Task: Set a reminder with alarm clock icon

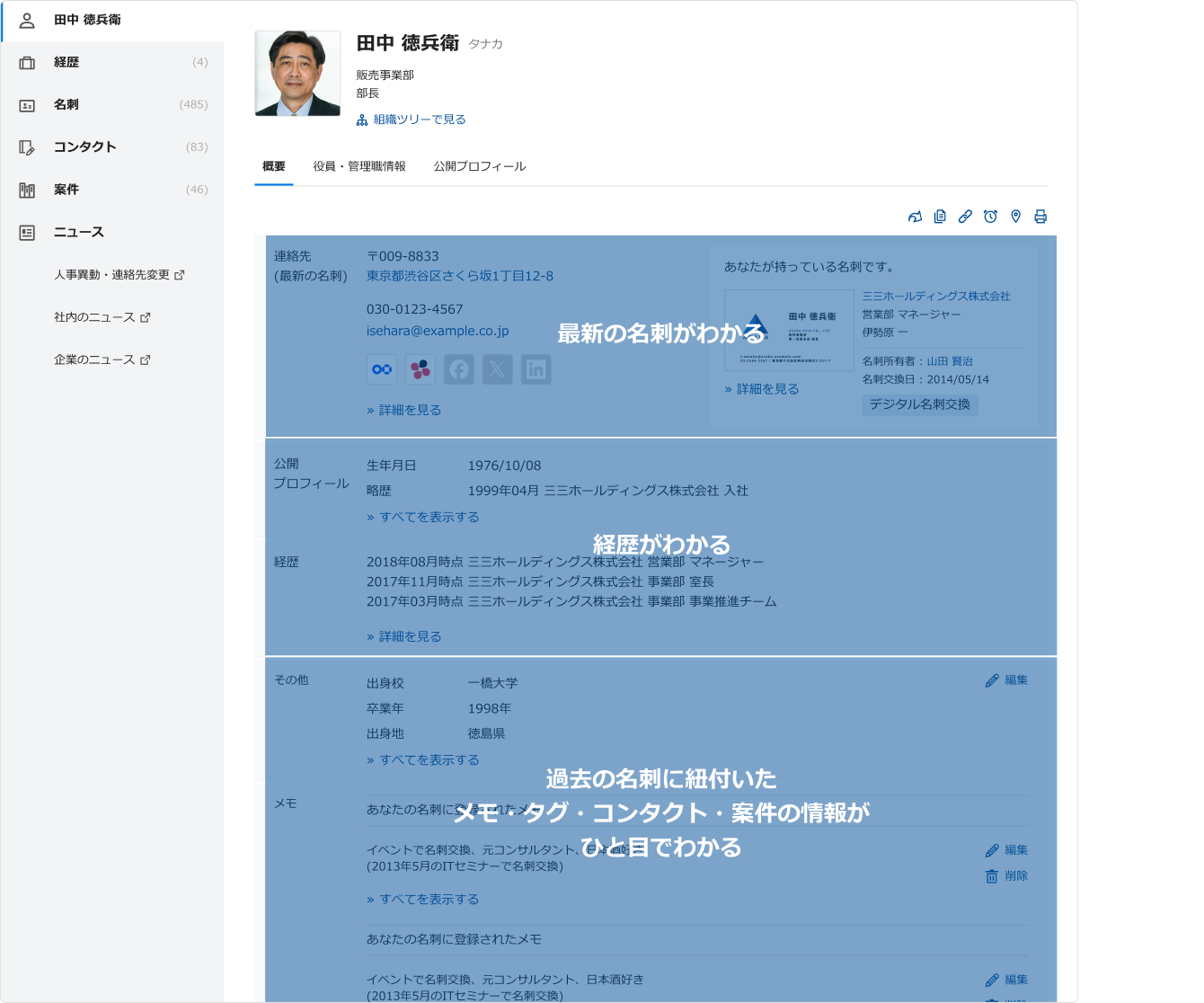Action: click(990, 217)
